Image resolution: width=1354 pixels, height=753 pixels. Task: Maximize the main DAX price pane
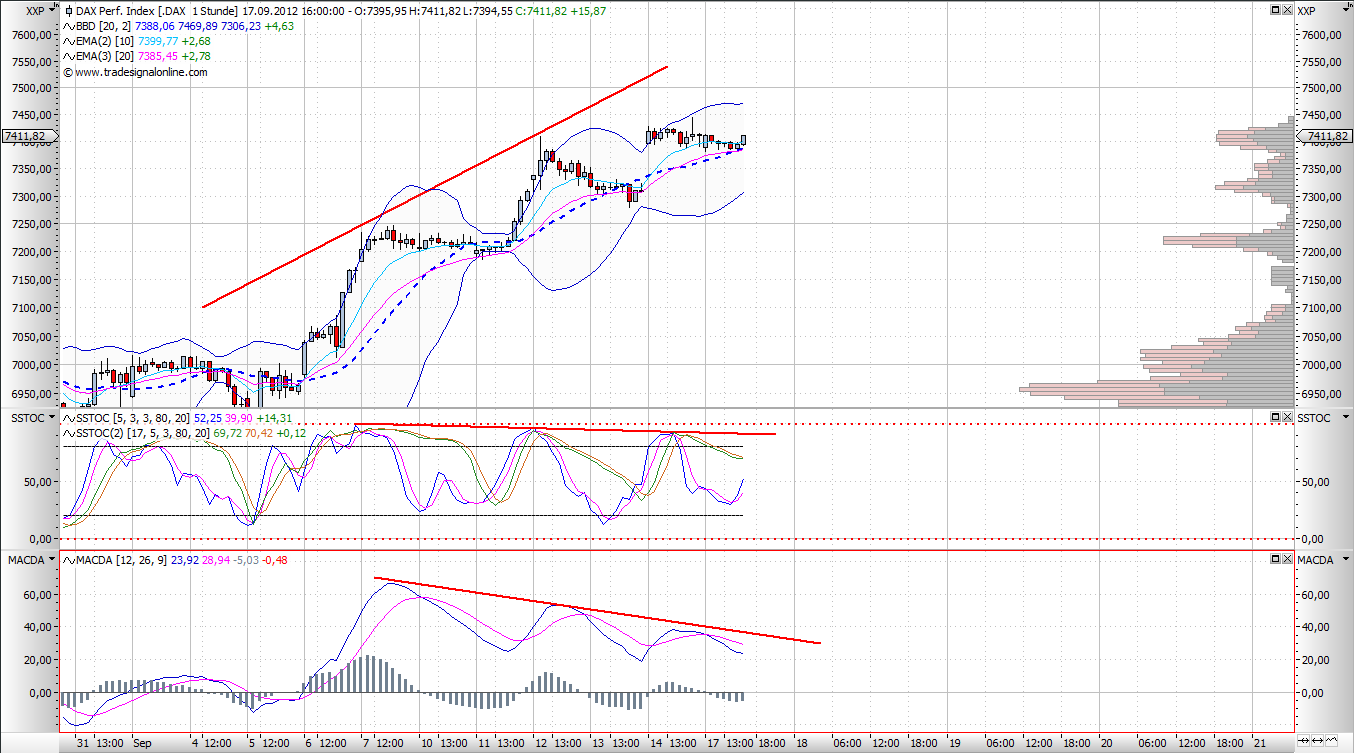[x=1276, y=10]
